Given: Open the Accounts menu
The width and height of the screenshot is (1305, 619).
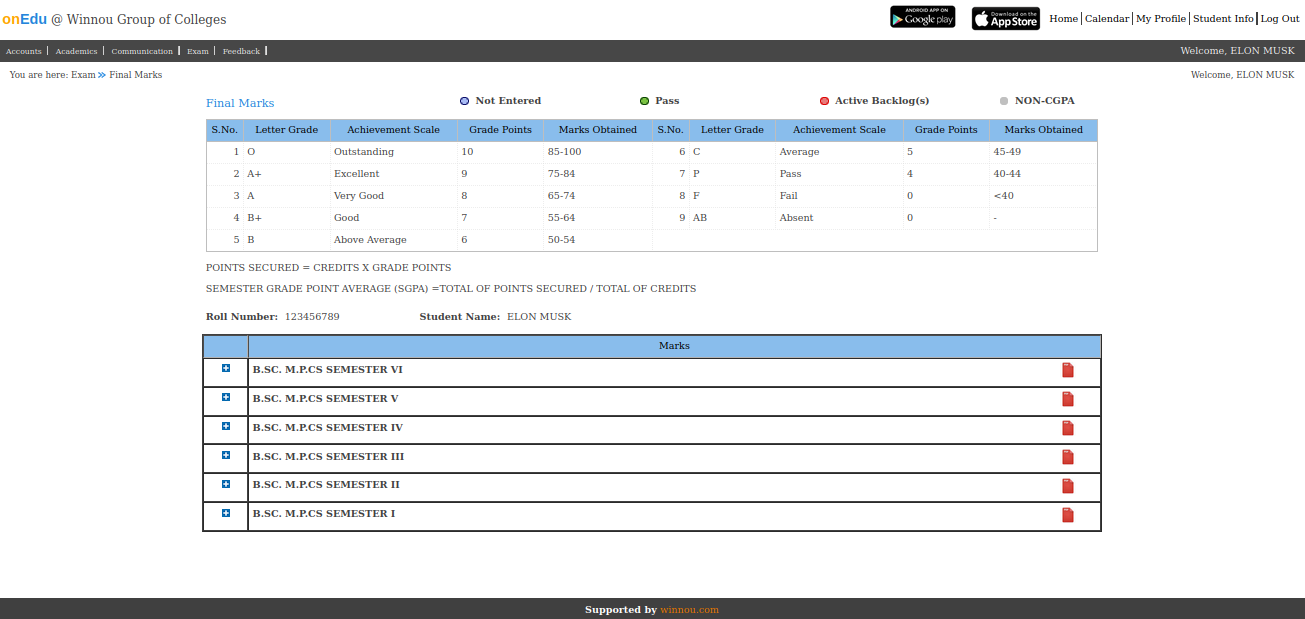Looking at the screenshot, I should point(24,51).
